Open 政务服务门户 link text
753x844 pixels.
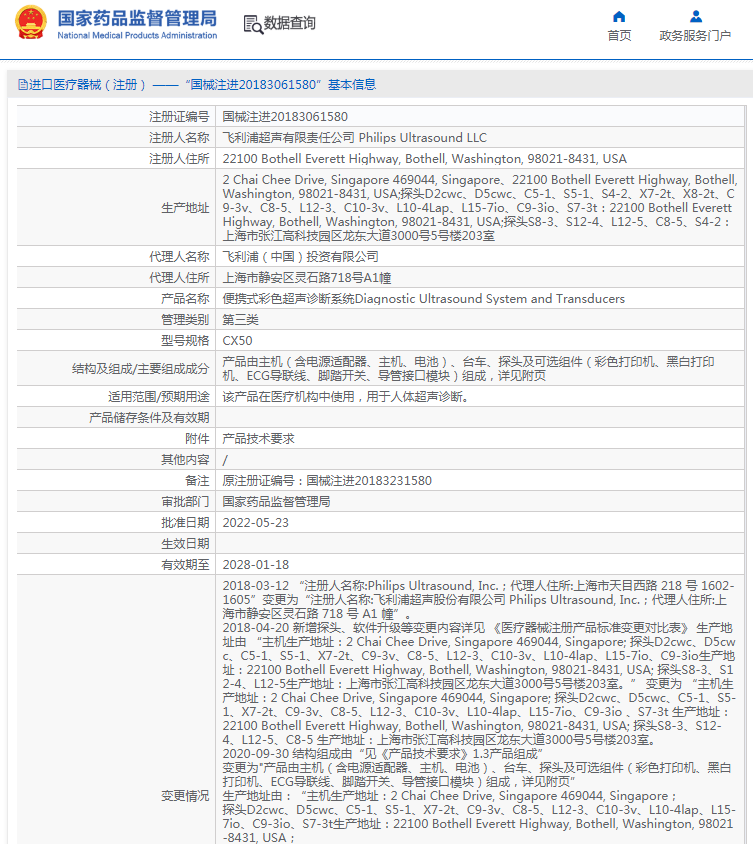(695, 36)
